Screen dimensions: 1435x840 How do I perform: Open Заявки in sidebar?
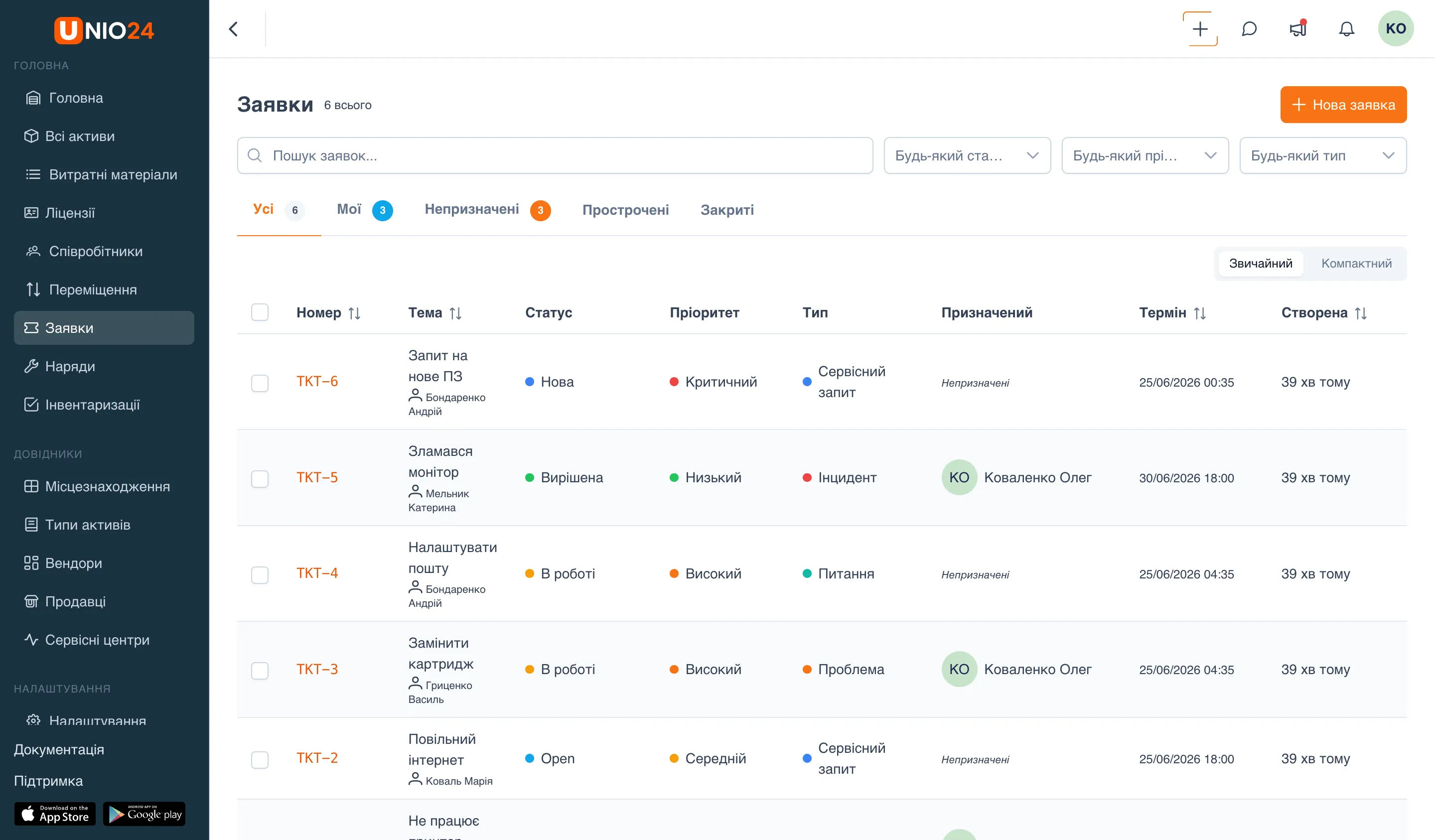pyautogui.click(x=104, y=328)
